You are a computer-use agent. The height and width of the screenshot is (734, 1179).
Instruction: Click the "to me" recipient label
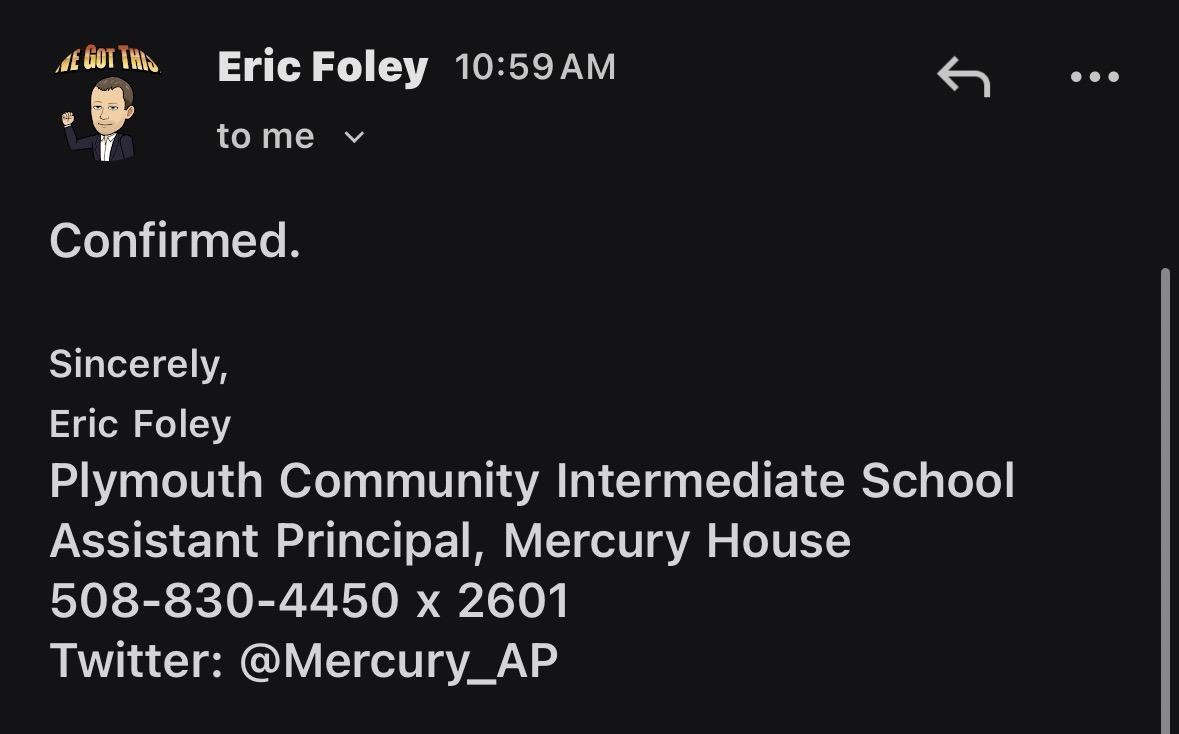point(265,137)
